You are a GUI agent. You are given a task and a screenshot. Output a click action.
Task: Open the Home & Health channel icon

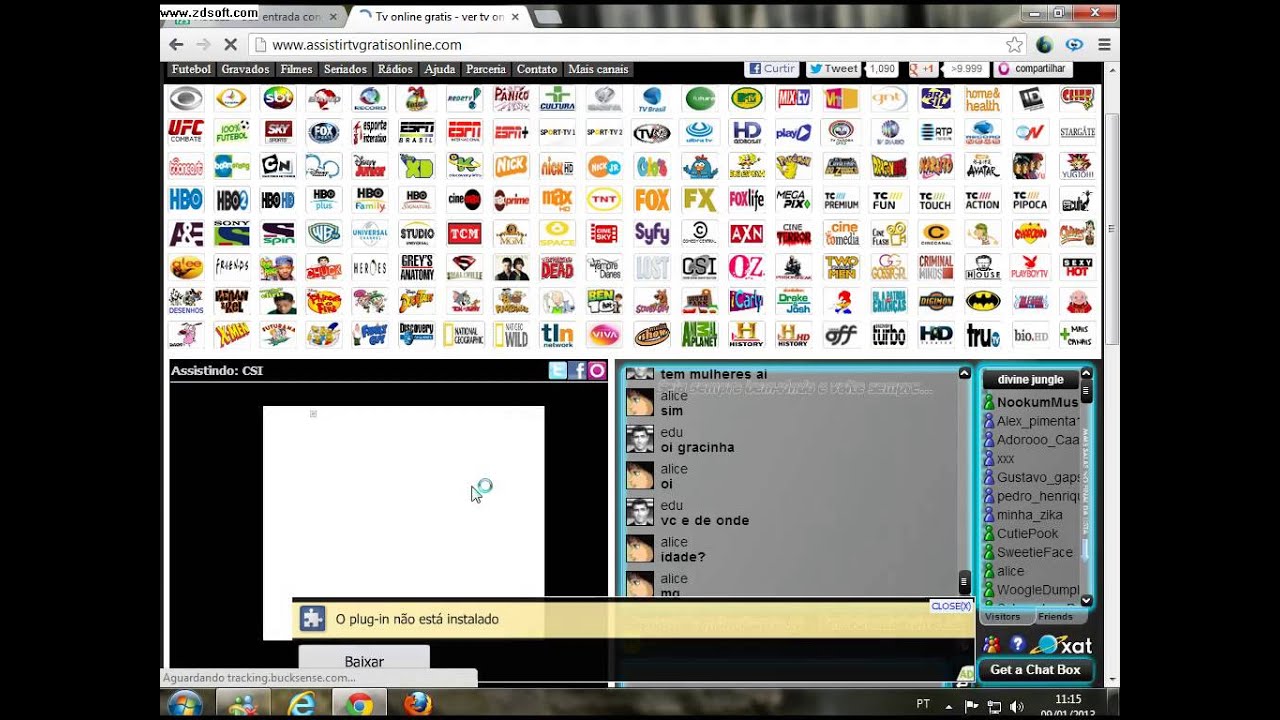pos(982,98)
